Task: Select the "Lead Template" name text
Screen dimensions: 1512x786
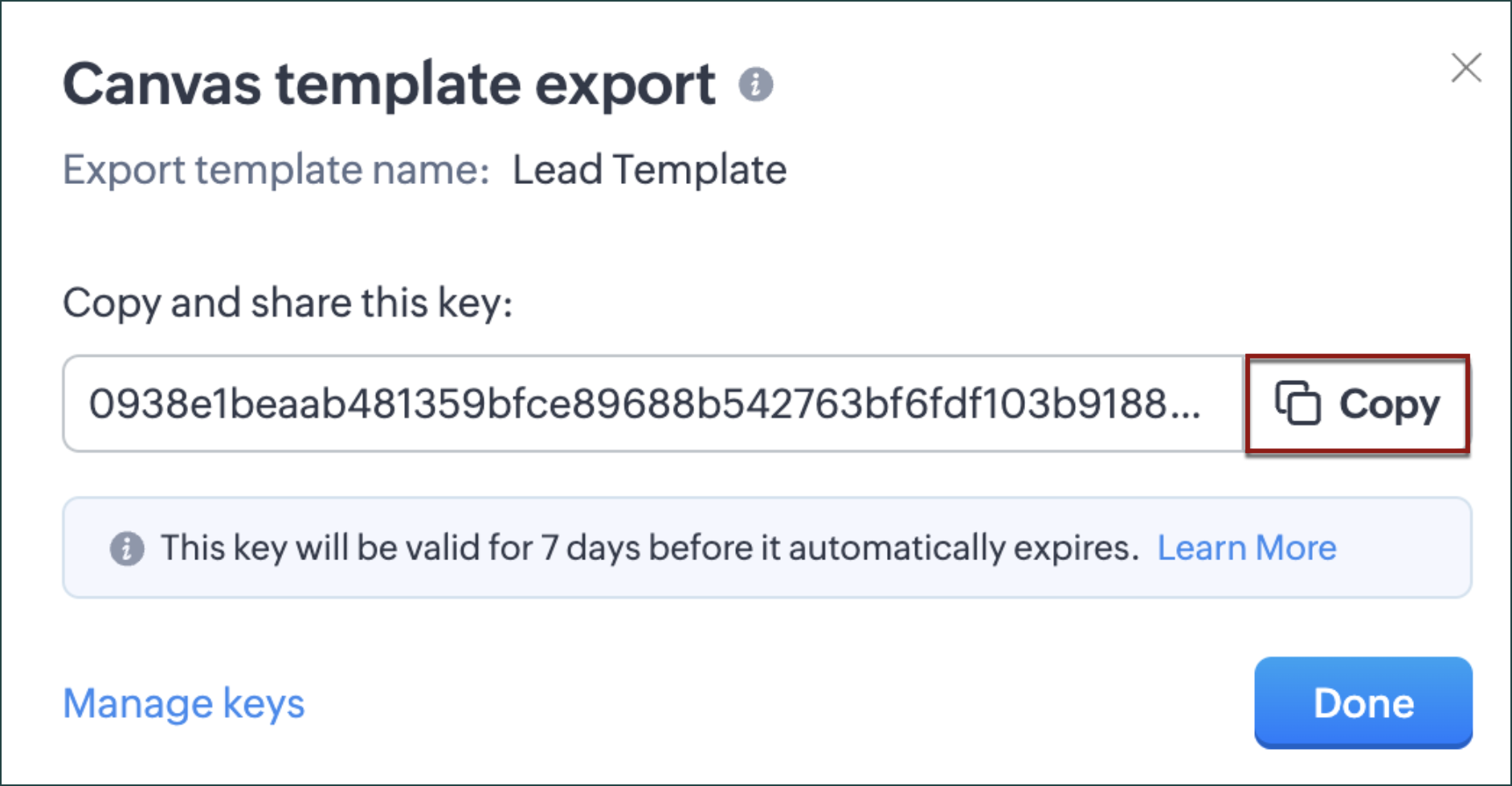Action: pos(649,170)
